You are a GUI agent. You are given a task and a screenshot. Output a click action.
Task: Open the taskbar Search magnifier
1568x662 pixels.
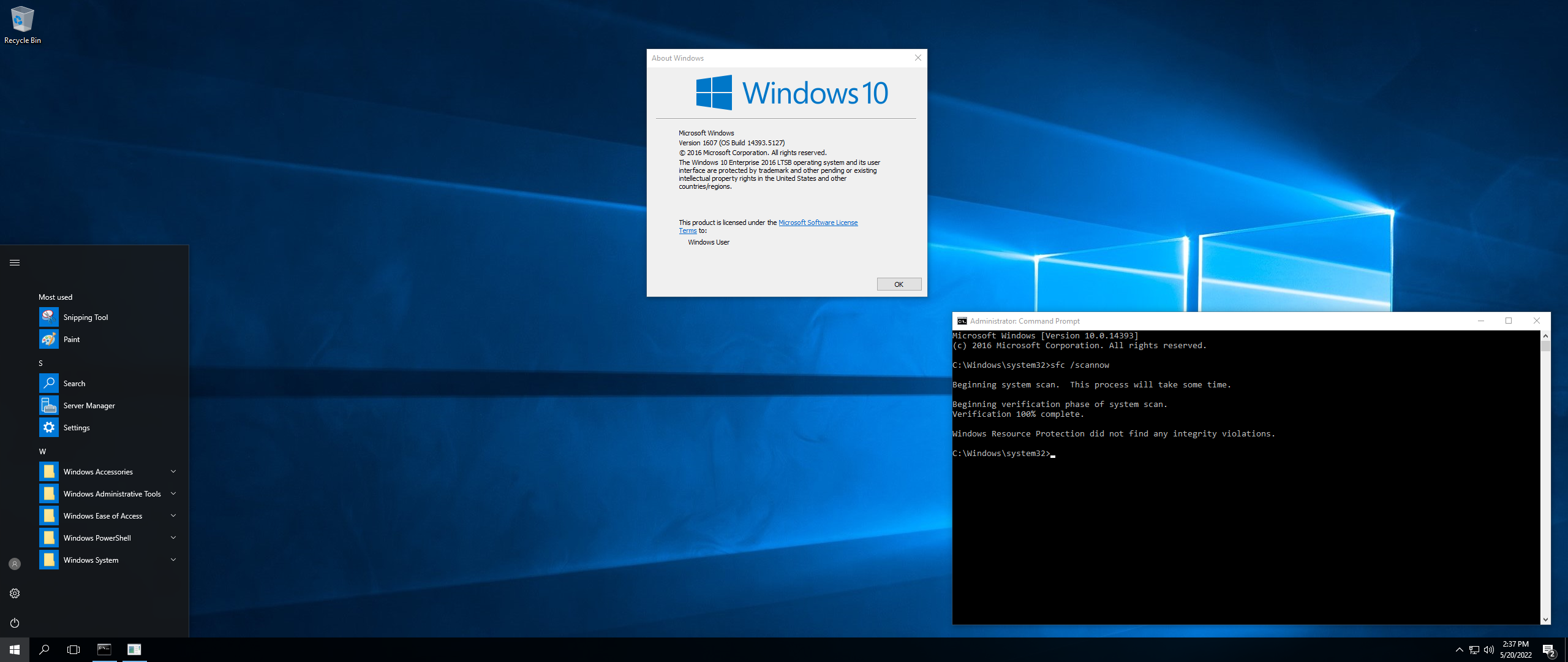pyautogui.click(x=44, y=650)
